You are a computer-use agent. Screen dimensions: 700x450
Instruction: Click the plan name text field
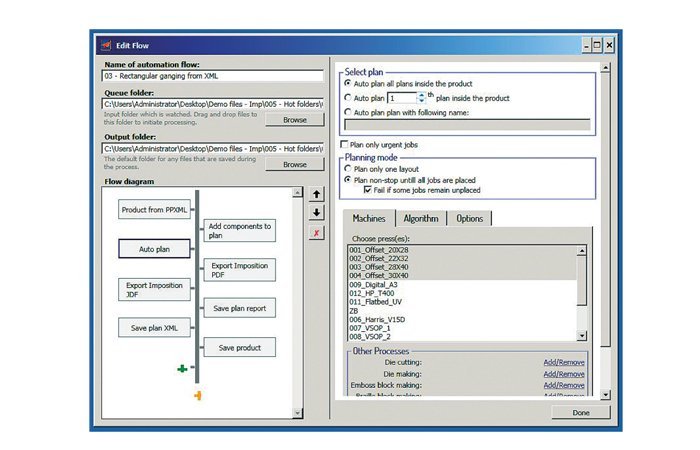[x=467, y=125]
